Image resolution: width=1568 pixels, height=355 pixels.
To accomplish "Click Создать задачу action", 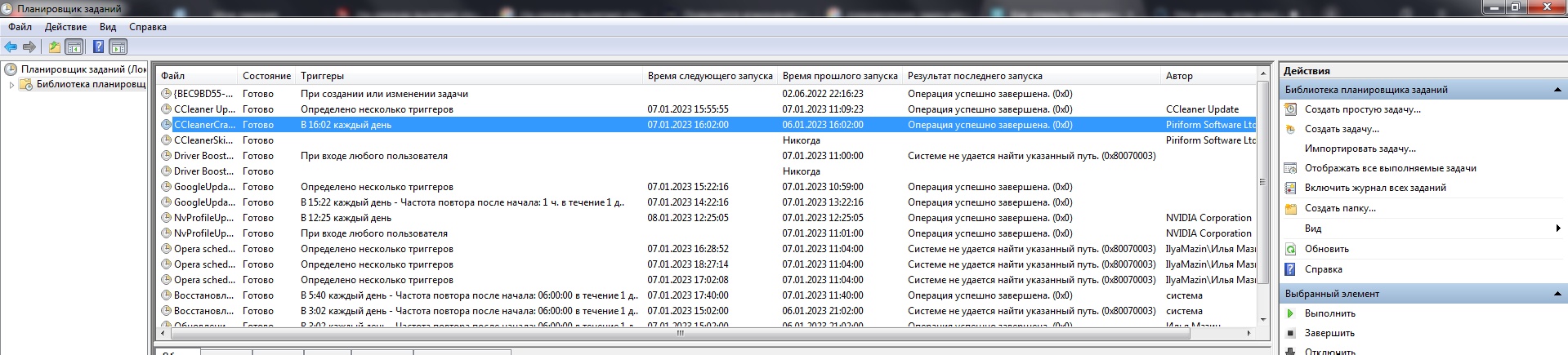I will pyautogui.click(x=1342, y=129).
